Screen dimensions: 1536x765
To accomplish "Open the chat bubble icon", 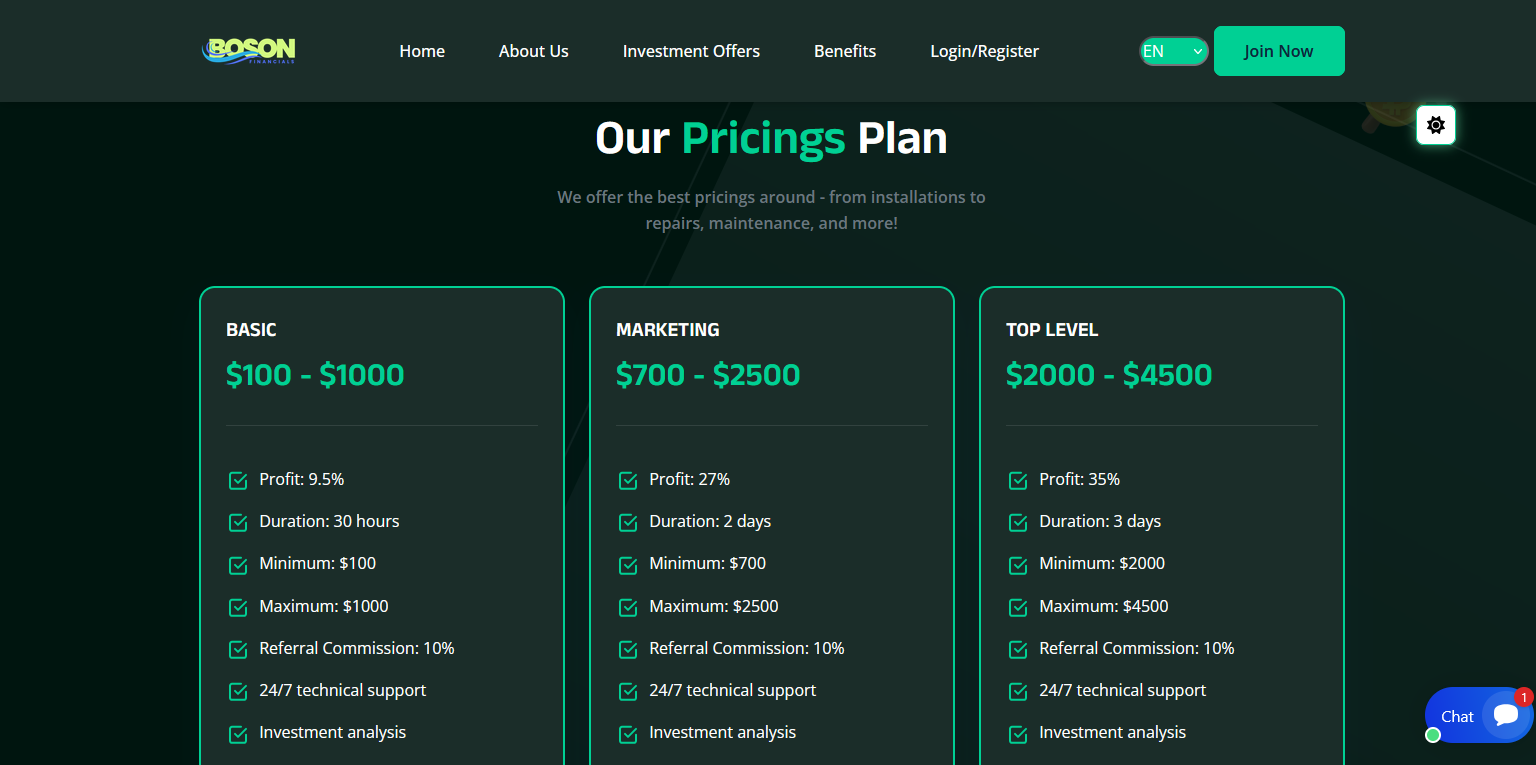I will [1505, 715].
